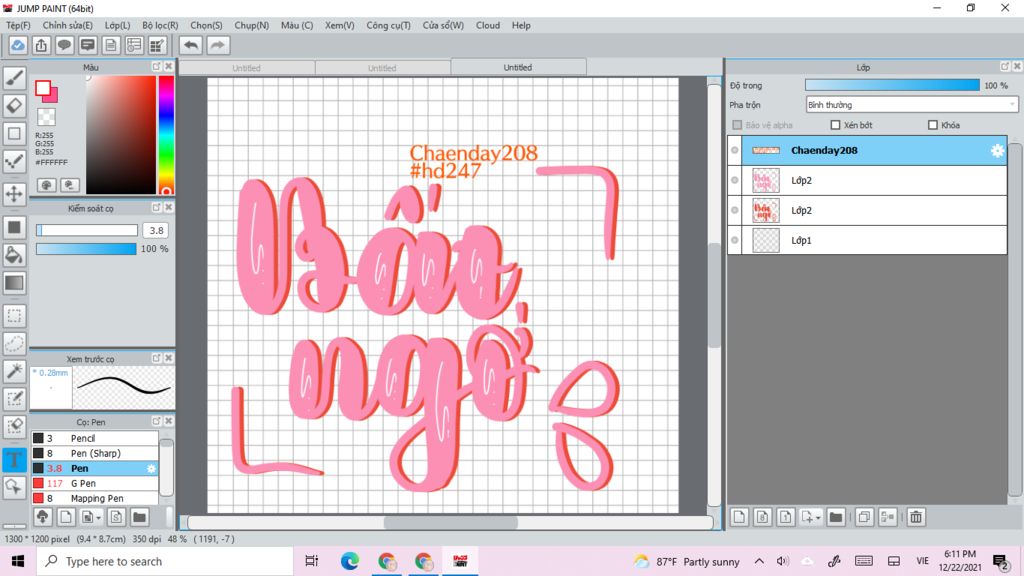Open Windows Start menu
The height and width of the screenshot is (576, 1024).
tap(18, 561)
